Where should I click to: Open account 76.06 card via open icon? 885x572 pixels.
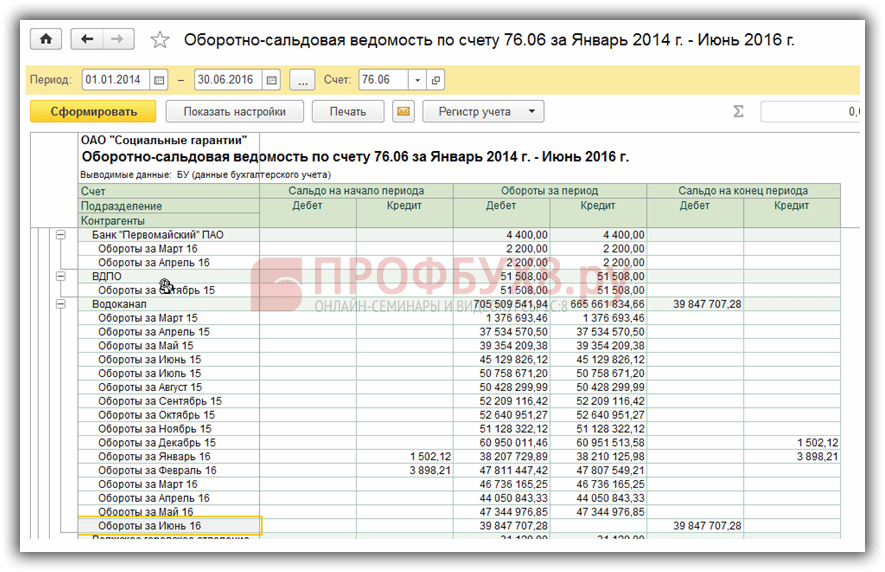[436, 80]
